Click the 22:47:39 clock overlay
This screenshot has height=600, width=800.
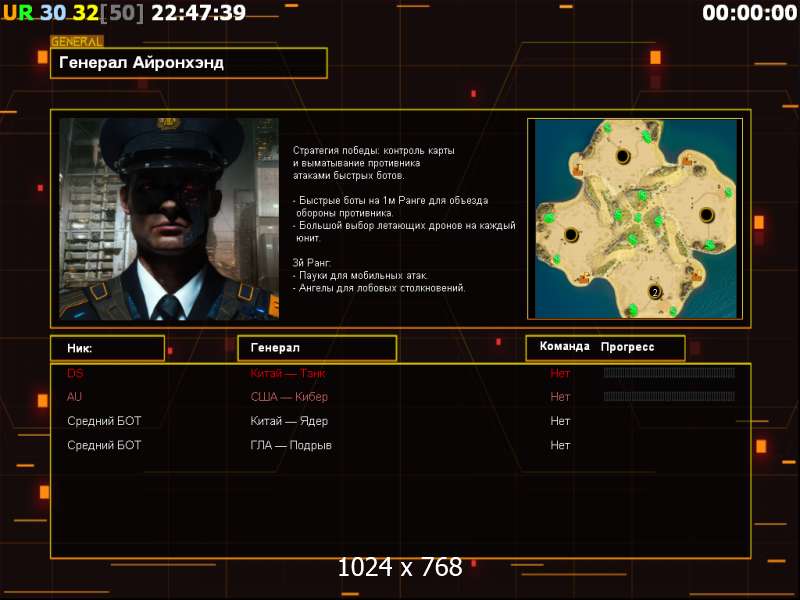[x=198, y=13]
